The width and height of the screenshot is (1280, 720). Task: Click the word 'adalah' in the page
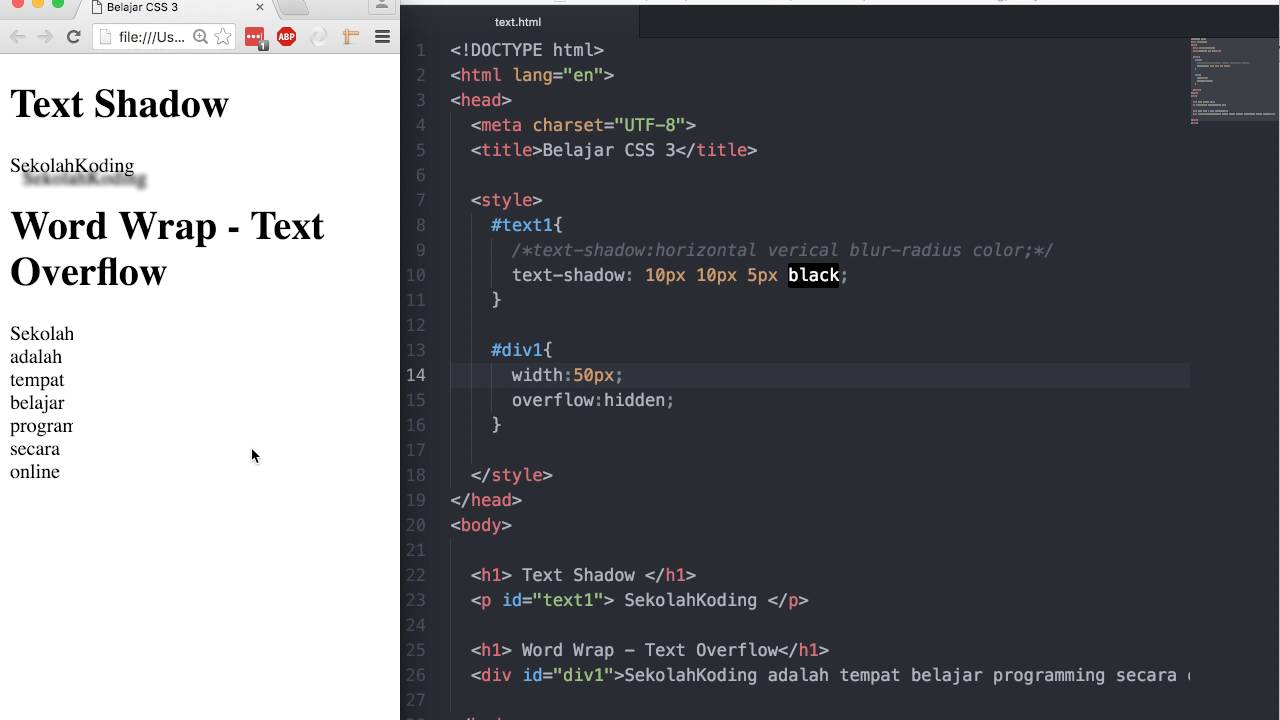click(x=36, y=357)
